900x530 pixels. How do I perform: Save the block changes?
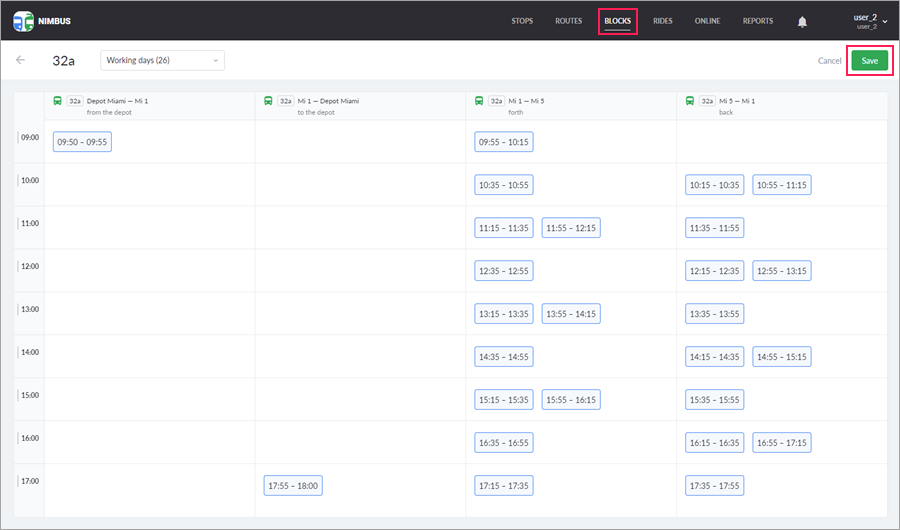tap(870, 60)
